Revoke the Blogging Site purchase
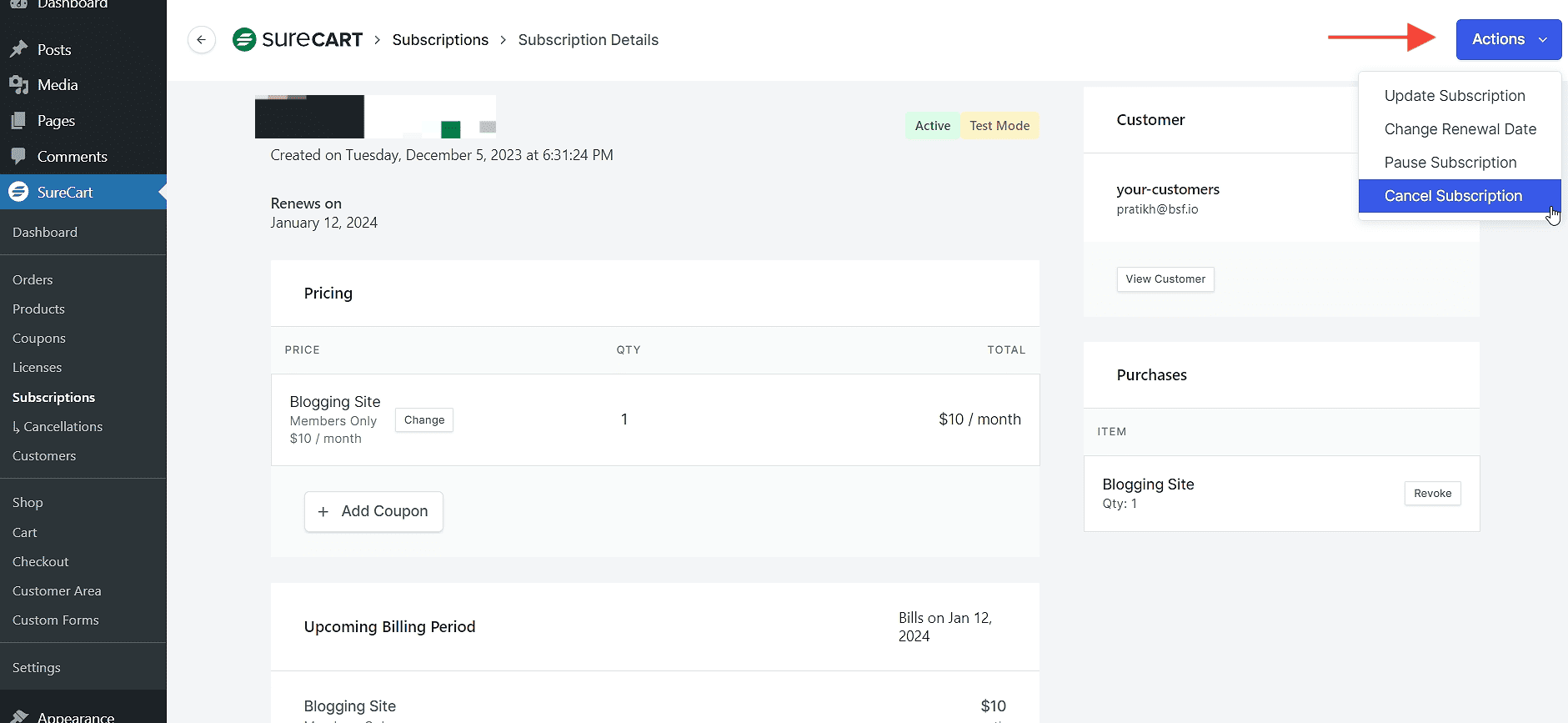The image size is (1568, 723). click(1431, 494)
